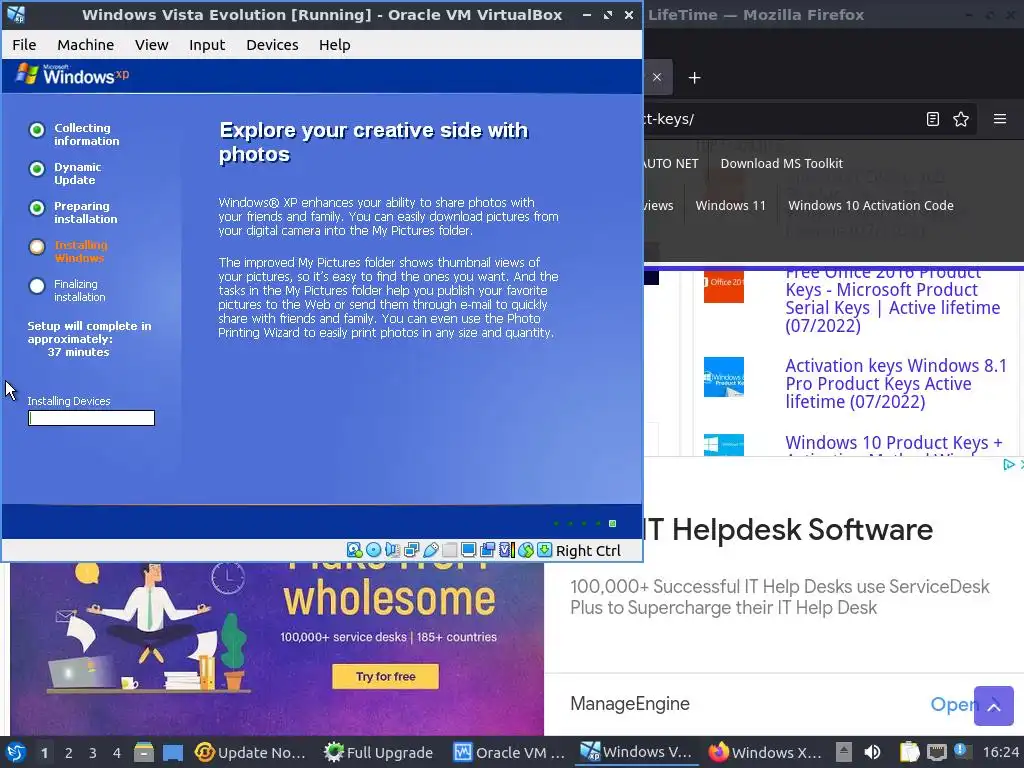This screenshot has height=768, width=1024.
Task: Open the volume speaker icon in system tray
Action: [x=872, y=752]
